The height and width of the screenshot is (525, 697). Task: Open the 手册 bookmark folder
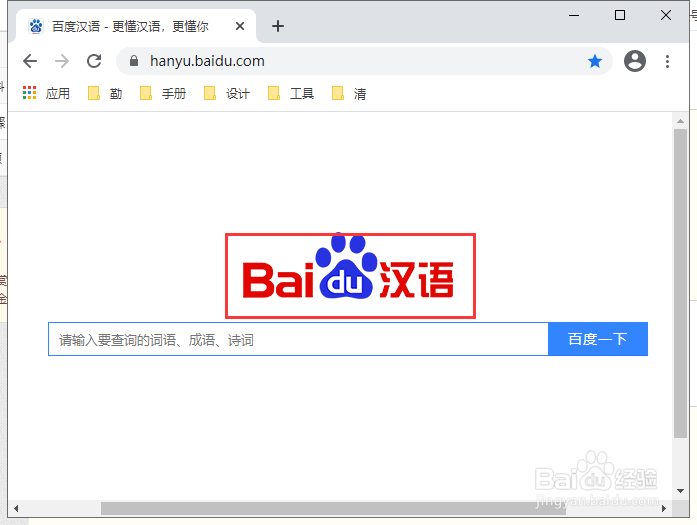163,93
